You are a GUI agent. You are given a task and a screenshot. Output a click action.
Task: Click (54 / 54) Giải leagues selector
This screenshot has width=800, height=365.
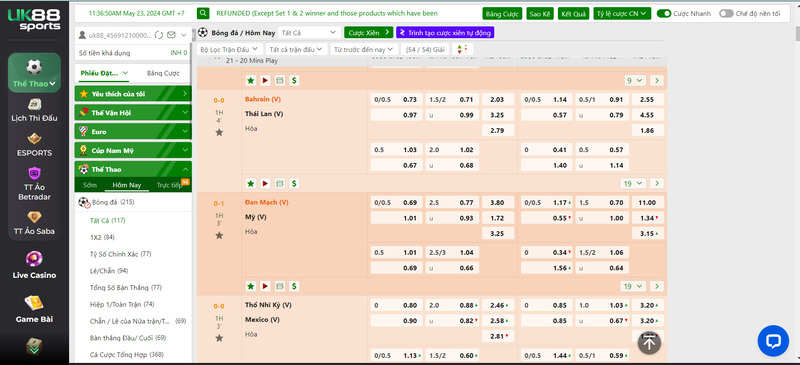(425, 50)
